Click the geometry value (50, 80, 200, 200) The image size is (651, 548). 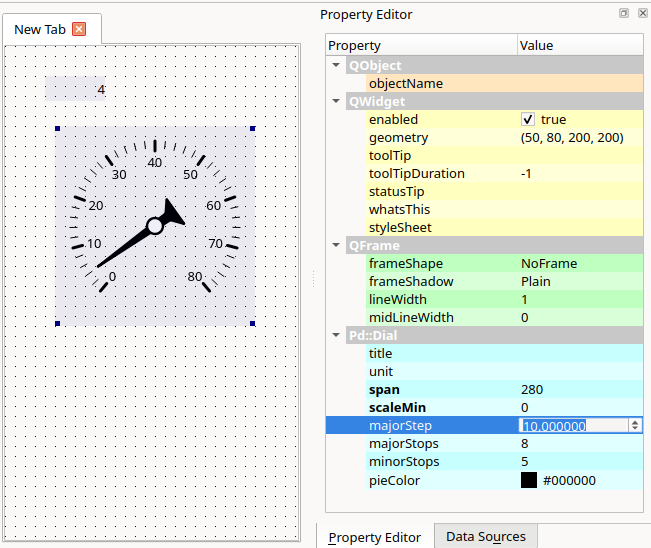572,137
